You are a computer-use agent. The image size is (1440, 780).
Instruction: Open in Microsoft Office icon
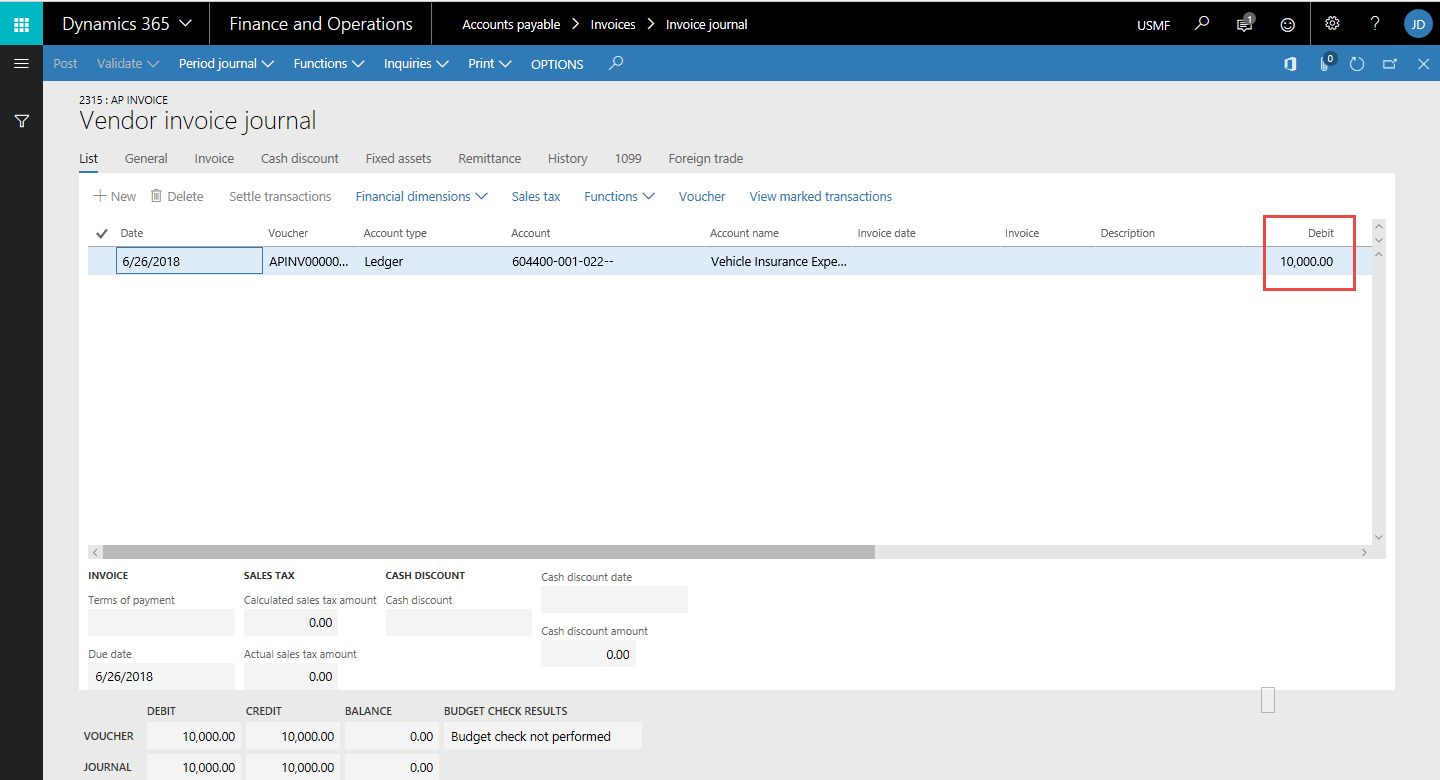(1290, 63)
